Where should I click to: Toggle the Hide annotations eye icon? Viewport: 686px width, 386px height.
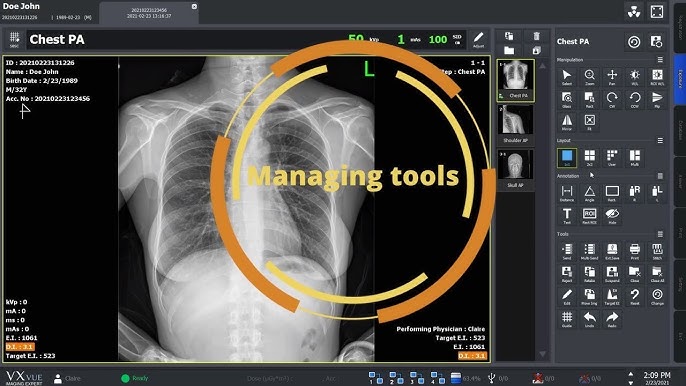click(612, 216)
